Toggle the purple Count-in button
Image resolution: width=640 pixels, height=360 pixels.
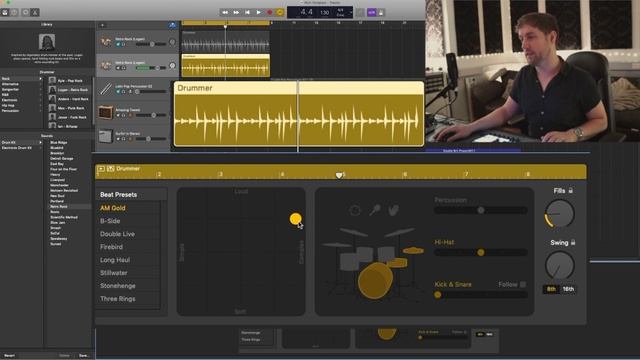(x=371, y=13)
